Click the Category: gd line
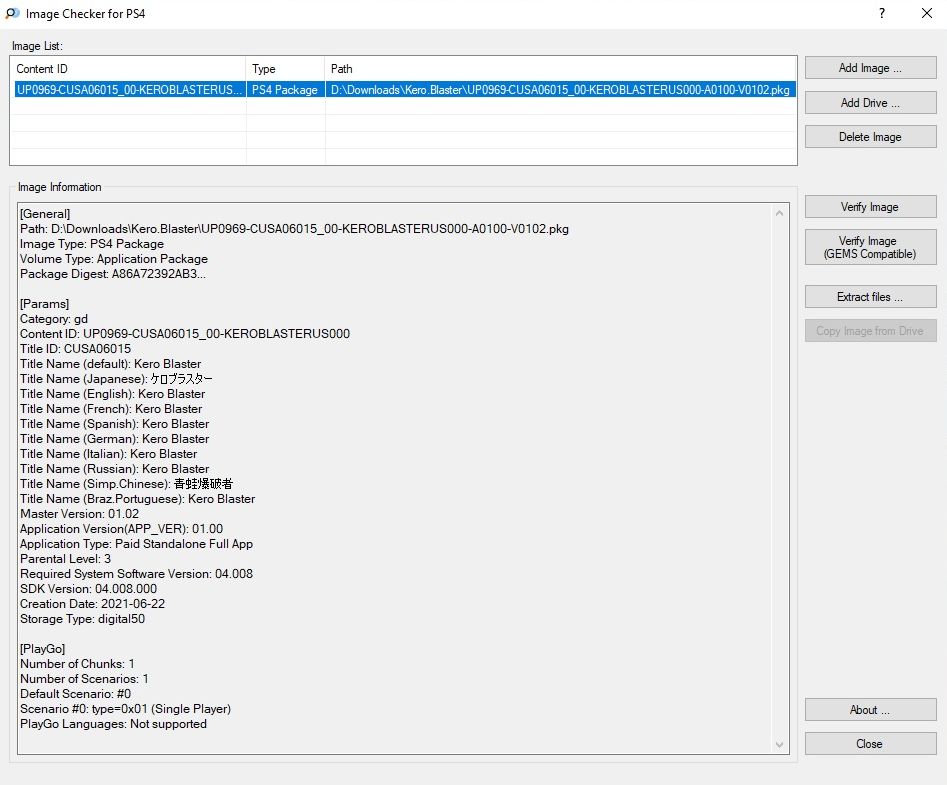Image resolution: width=947 pixels, height=785 pixels. tap(54, 319)
